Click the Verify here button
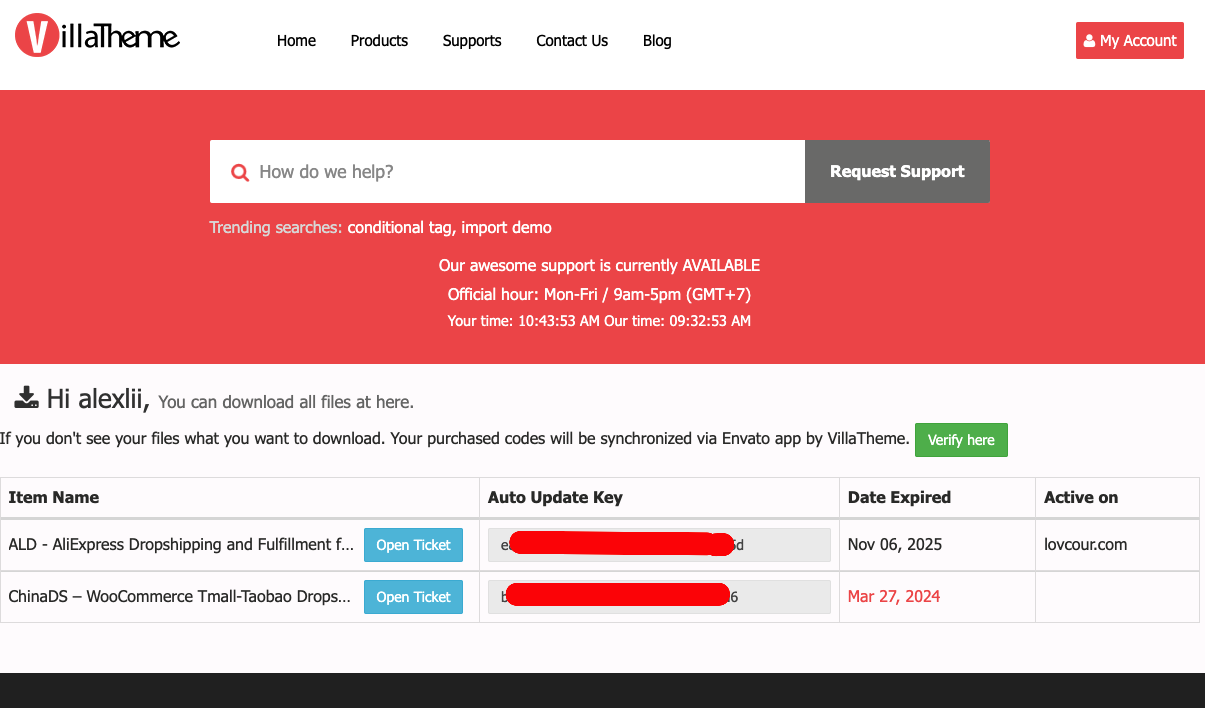Viewport: 1205px width, 708px height. [961, 440]
